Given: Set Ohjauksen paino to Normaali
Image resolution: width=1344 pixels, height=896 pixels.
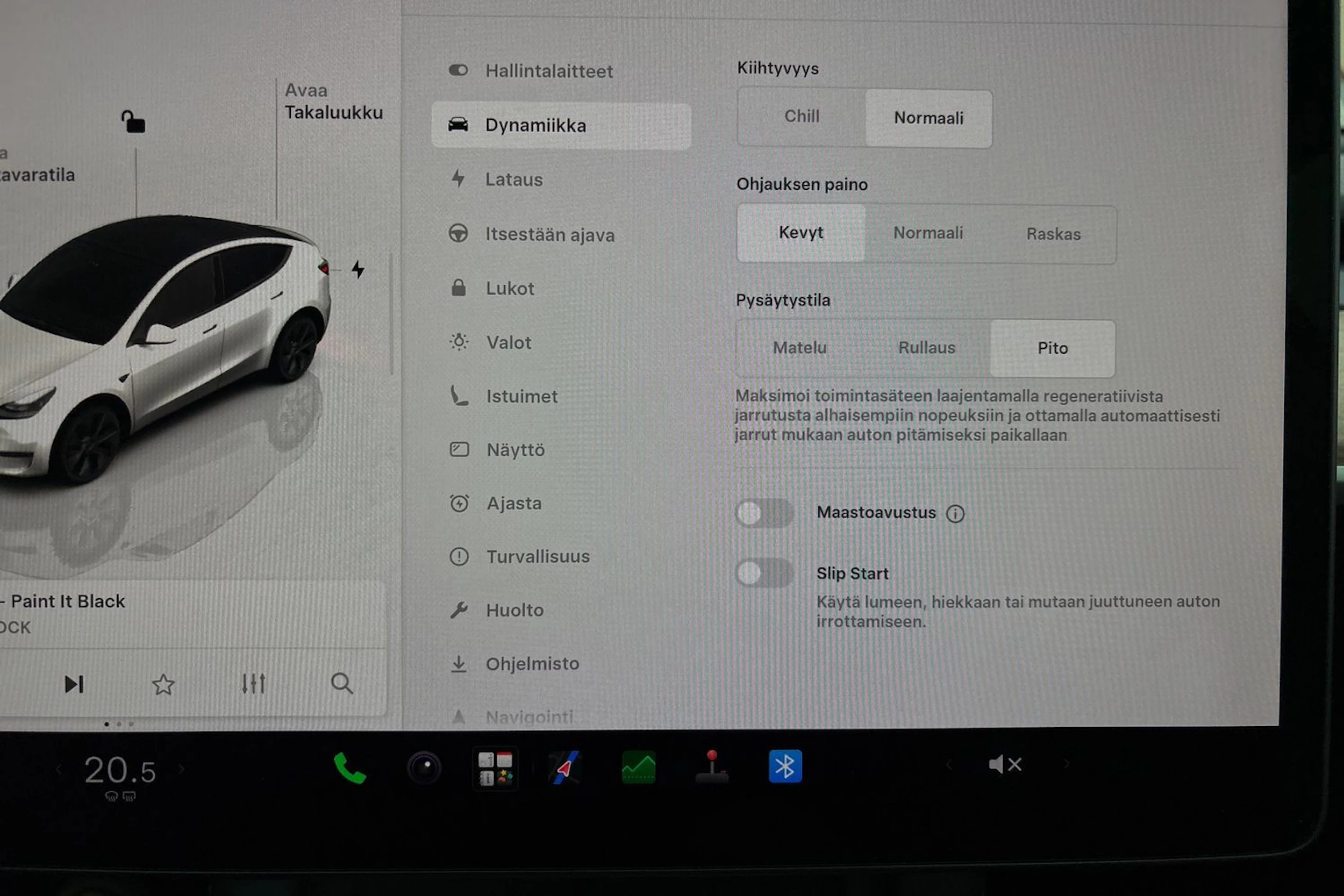Looking at the screenshot, I should 928,233.
